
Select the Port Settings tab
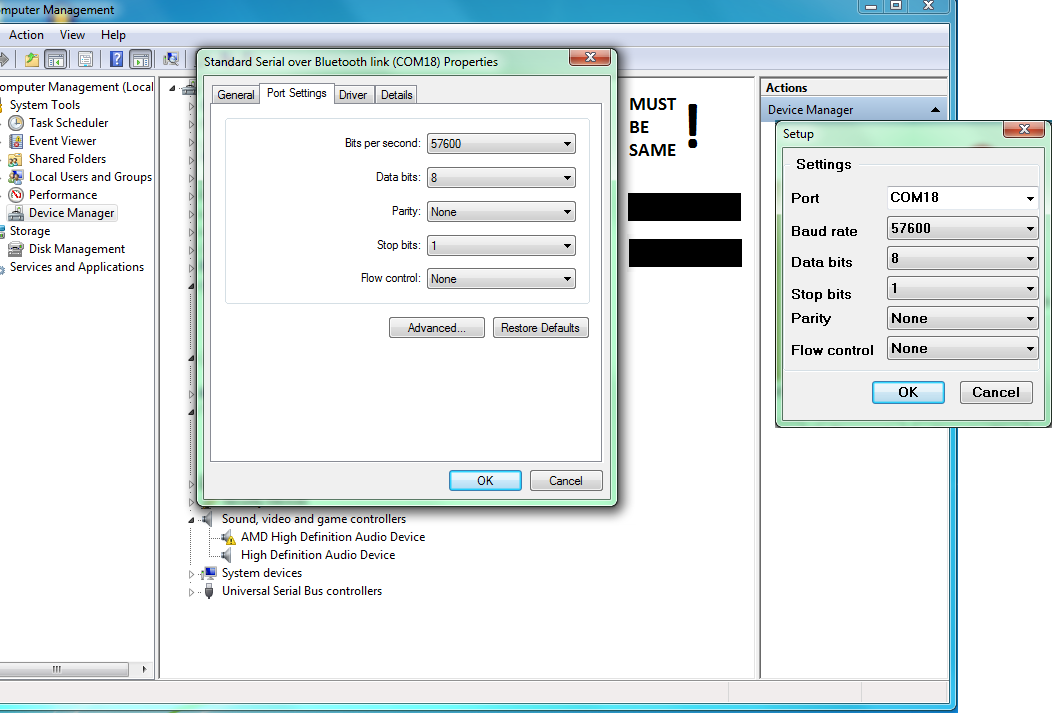tap(297, 93)
